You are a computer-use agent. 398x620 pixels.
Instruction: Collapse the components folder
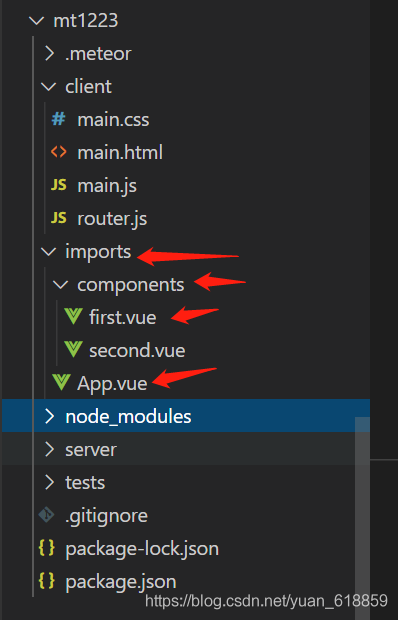[x=60, y=285]
